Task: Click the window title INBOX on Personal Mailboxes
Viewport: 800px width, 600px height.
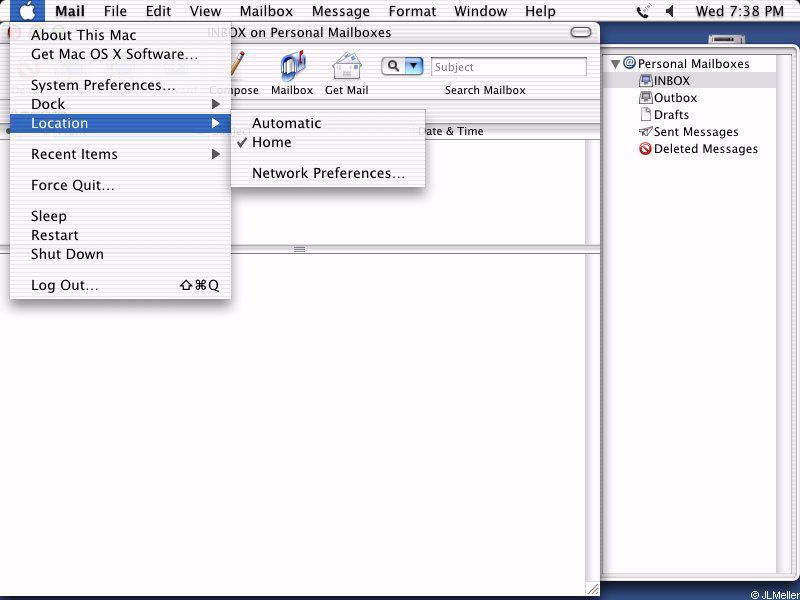Action: click(x=299, y=33)
